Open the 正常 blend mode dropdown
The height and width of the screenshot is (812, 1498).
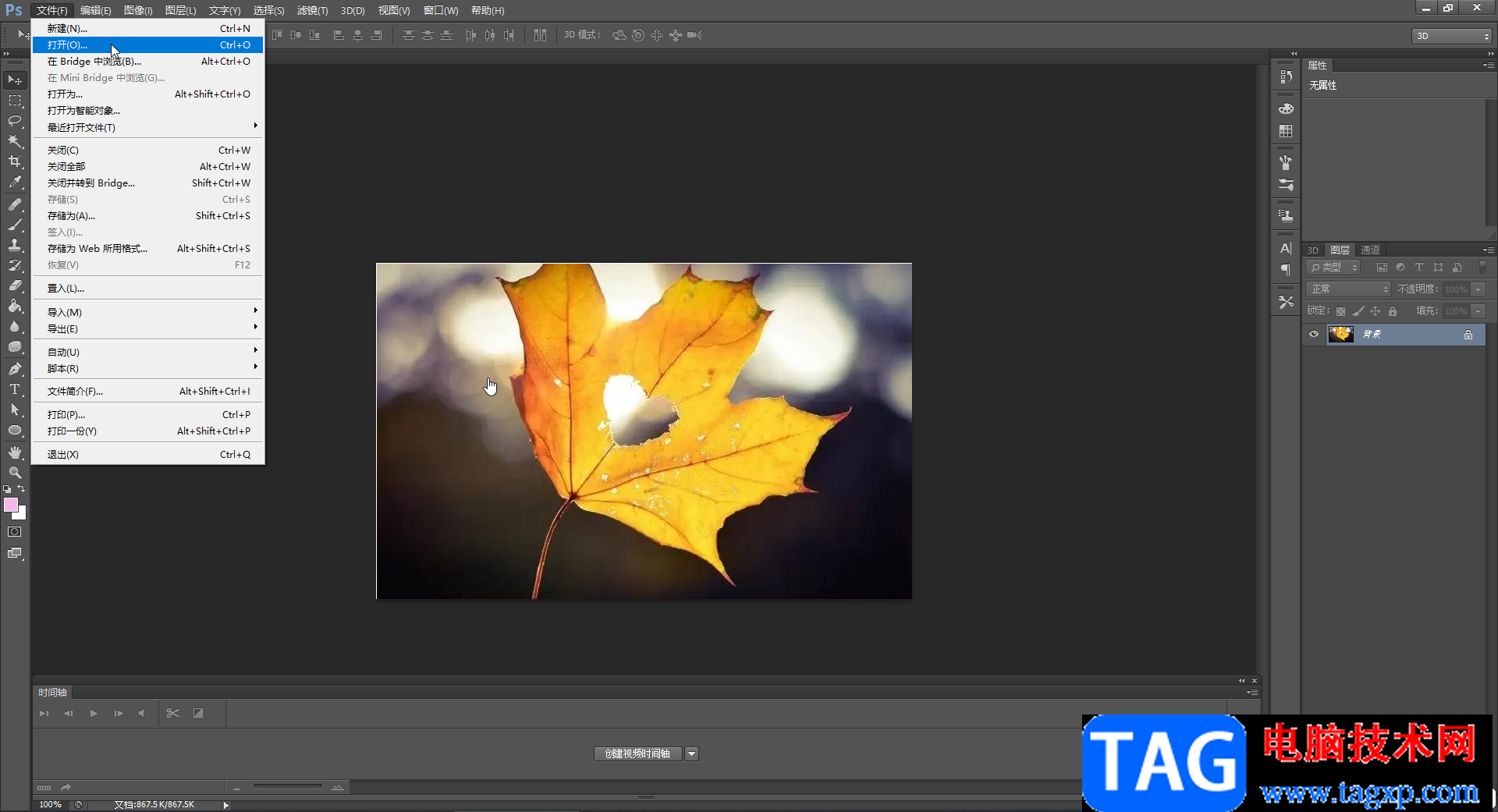1350,289
